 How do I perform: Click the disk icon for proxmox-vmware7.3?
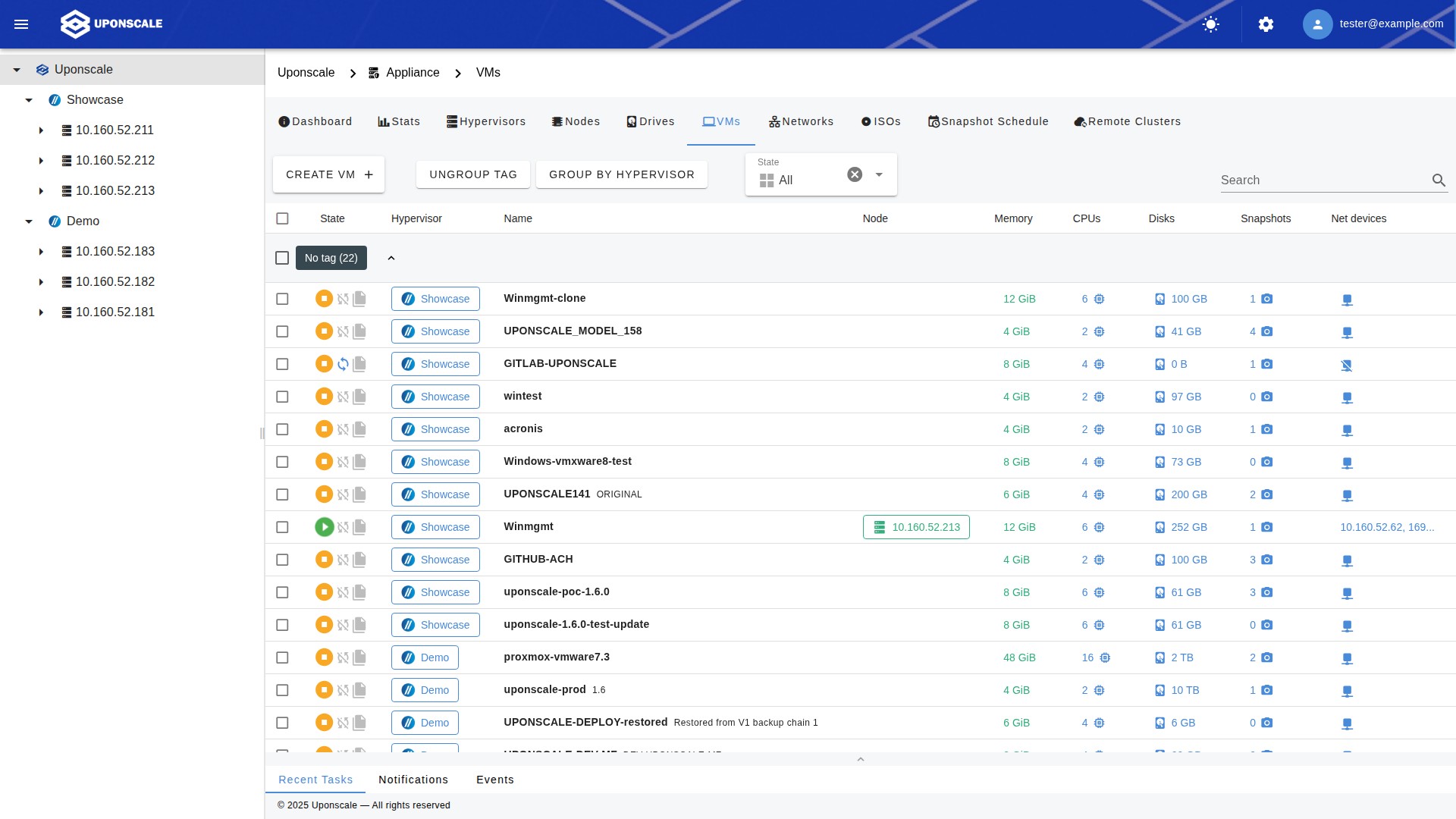click(1159, 657)
